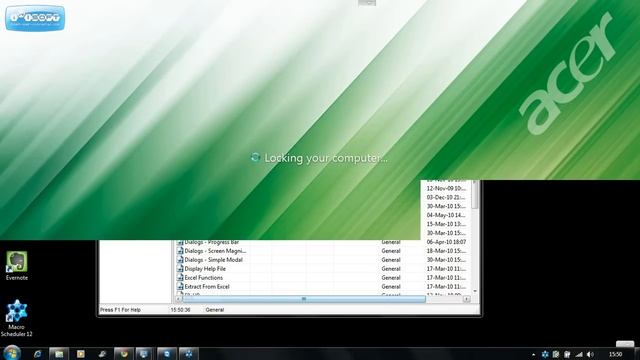
Task: Open the volume speaker tray icon
Action: (x=590, y=354)
